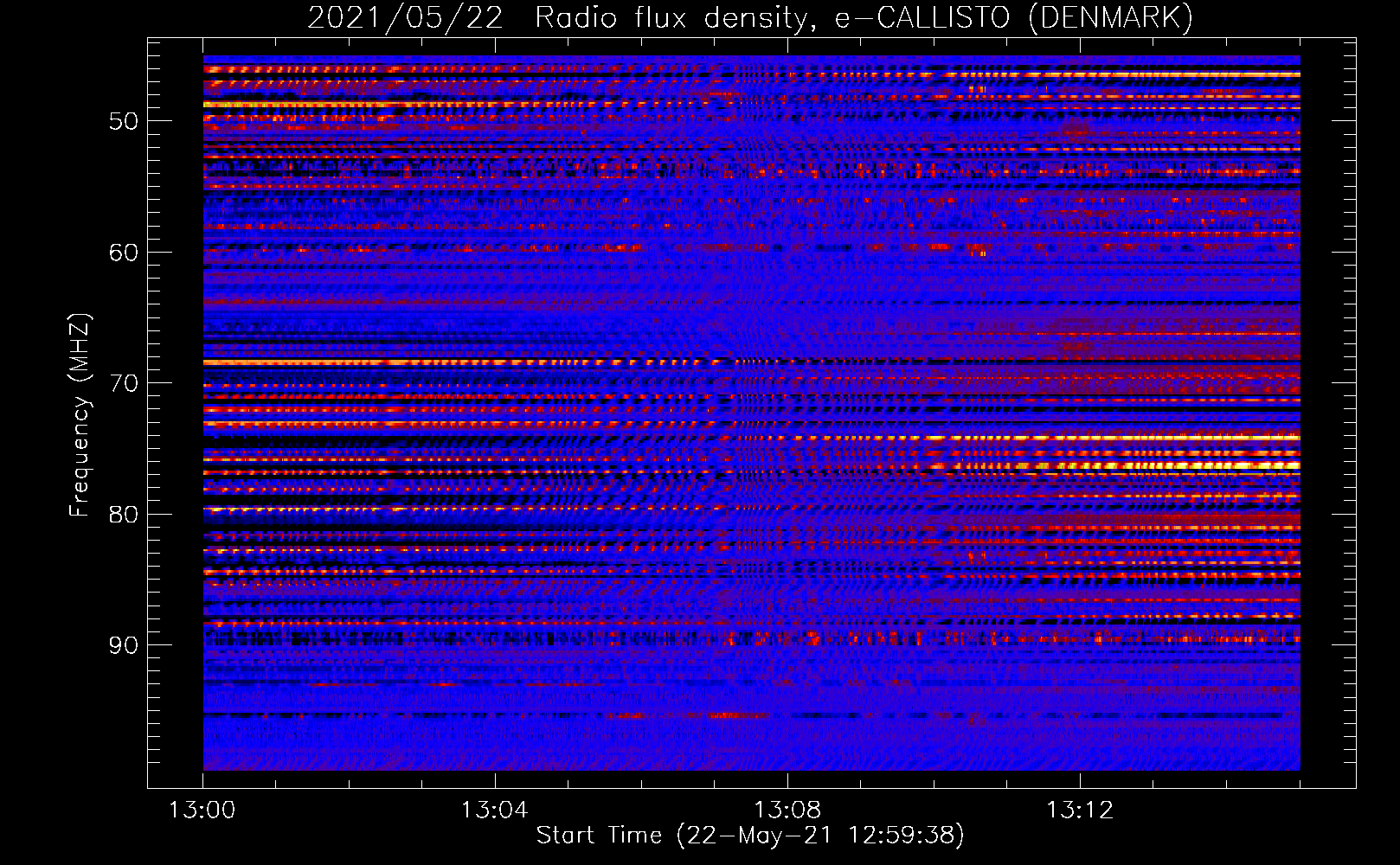This screenshot has height=865, width=1400.
Task: Click the 50 frequency tick label
Action: coord(124,121)
